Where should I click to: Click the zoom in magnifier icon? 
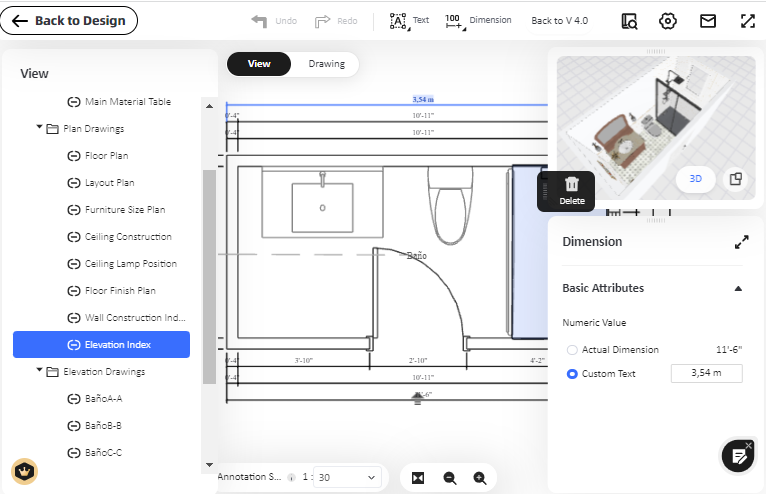click(x=480, y=478)
